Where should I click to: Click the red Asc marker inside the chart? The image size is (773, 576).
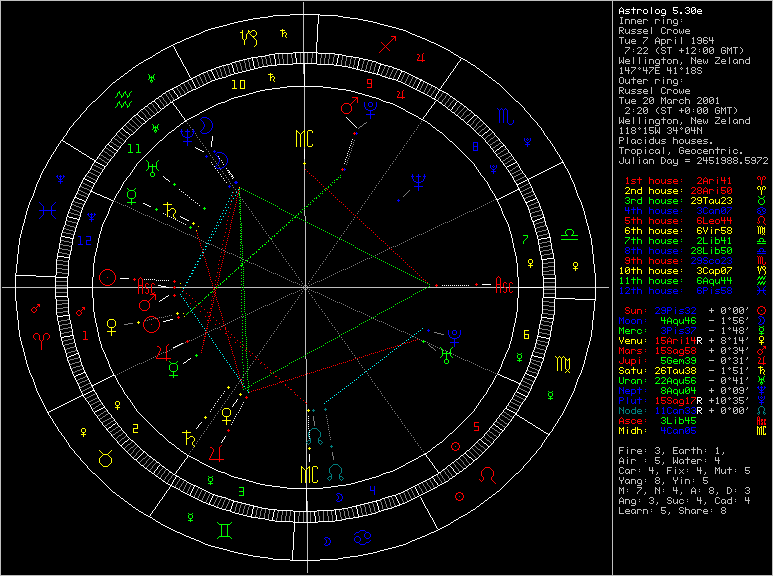pos(503,287)
